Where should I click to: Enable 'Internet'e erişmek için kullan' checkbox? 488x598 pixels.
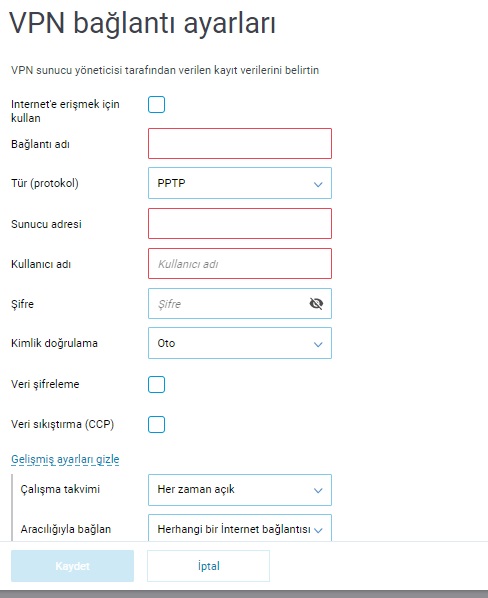pyautogui.click(x=156, y=104)
